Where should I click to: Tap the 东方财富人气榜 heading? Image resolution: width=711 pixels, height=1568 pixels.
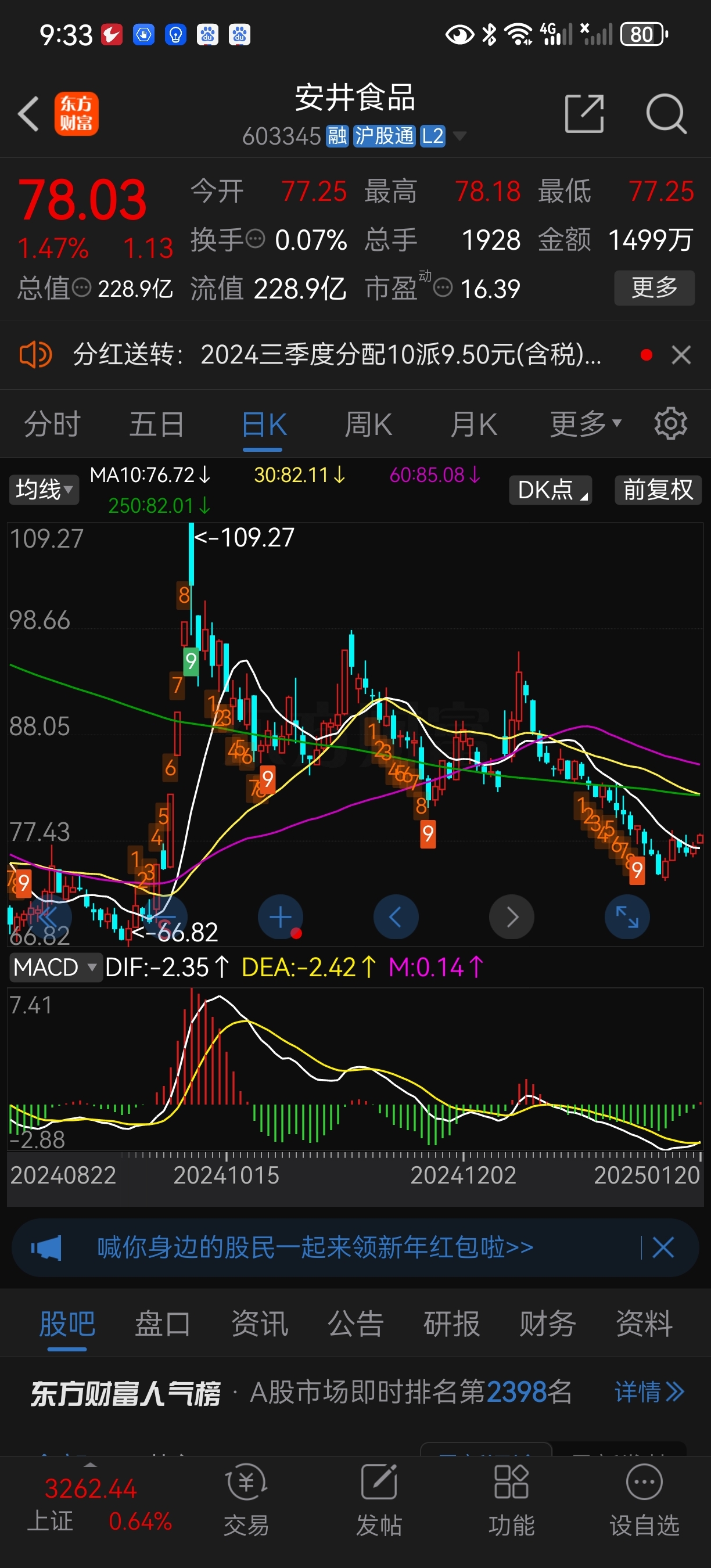pos(125,1393)
